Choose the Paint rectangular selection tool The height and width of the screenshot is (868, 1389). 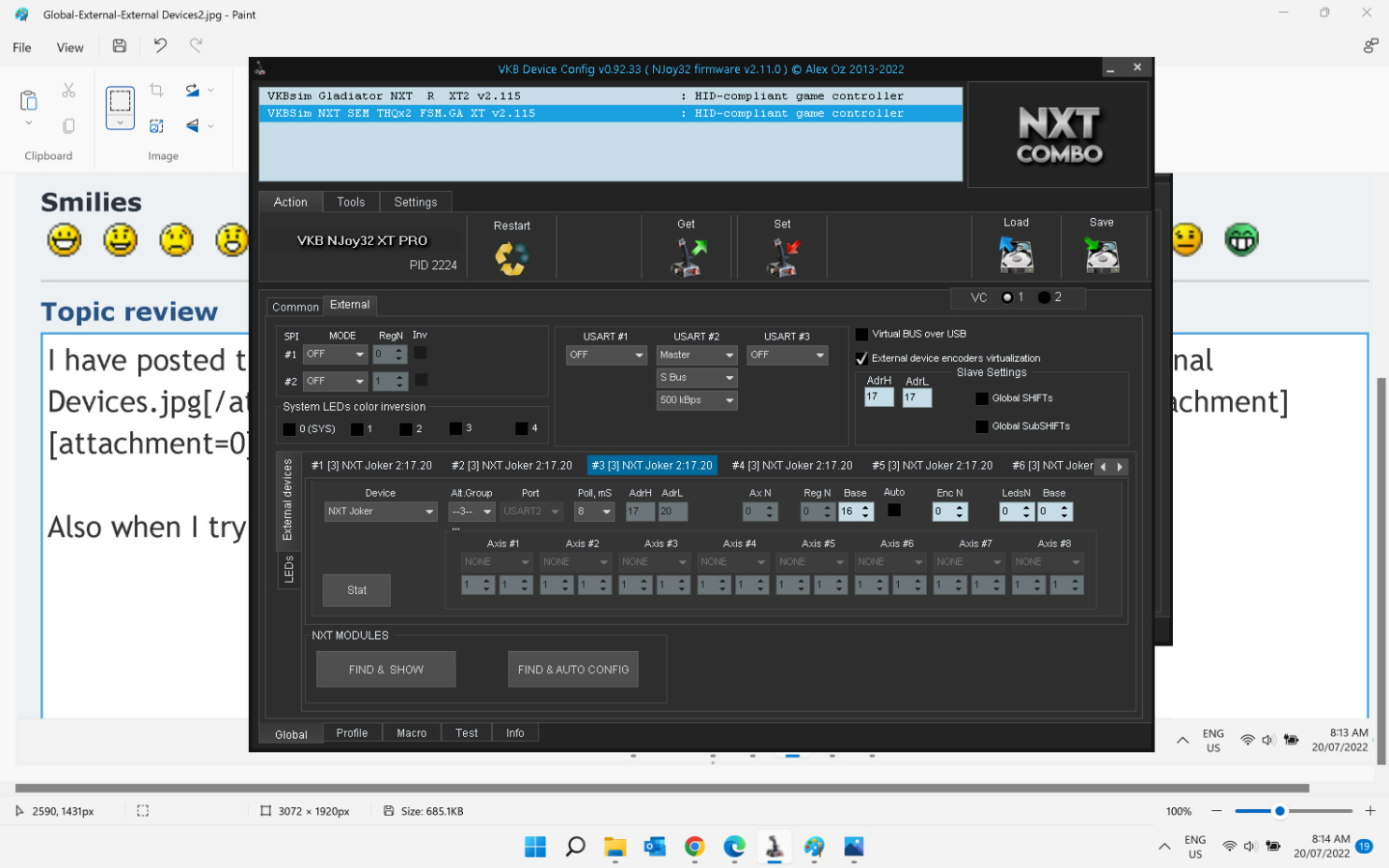click(121, 100)
